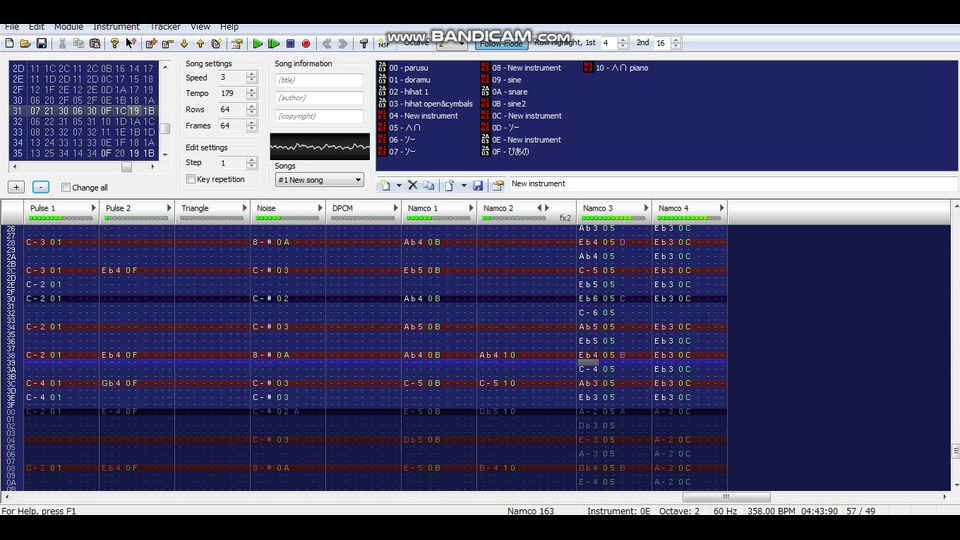The image size is (960, 540).
Task: Expand Namco 1 channel effect columns
Action: coord(471,208)
